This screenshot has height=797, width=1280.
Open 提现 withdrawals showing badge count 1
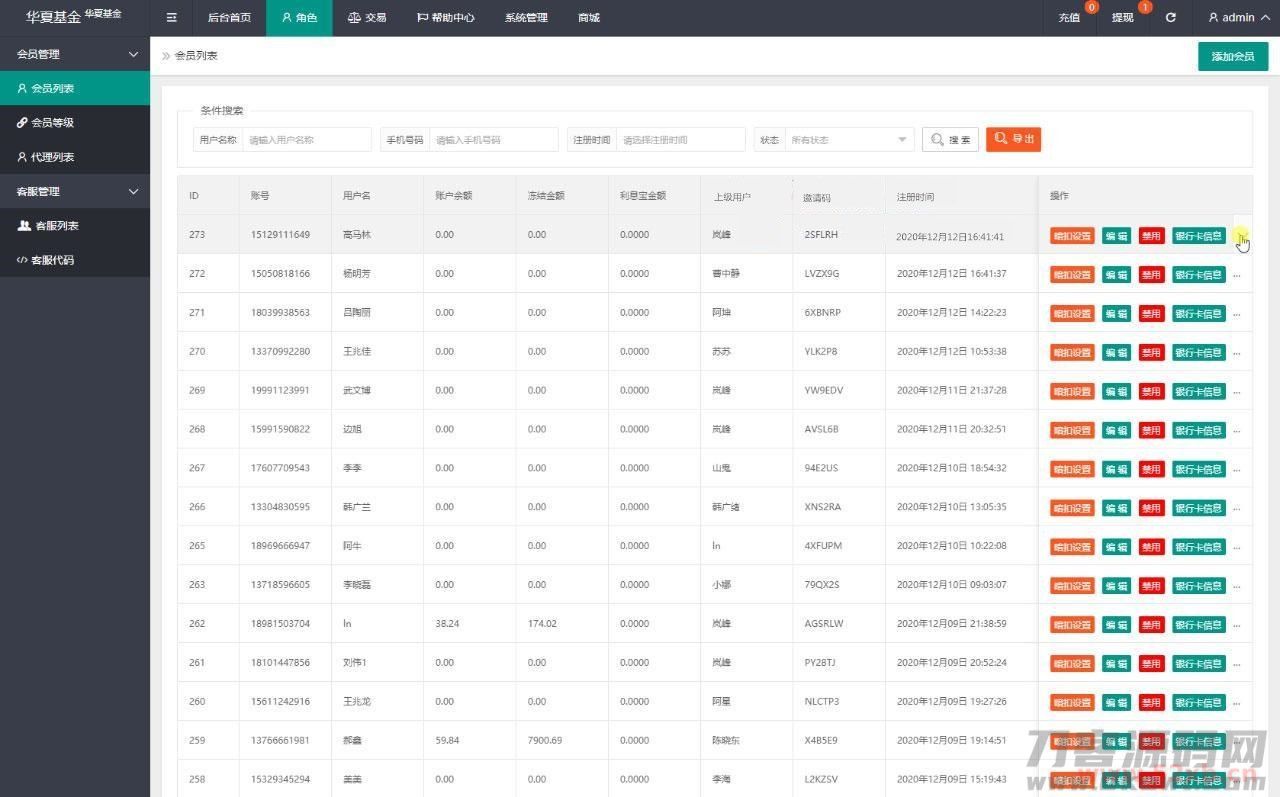pyautogui.click(x=1122, y=17)
